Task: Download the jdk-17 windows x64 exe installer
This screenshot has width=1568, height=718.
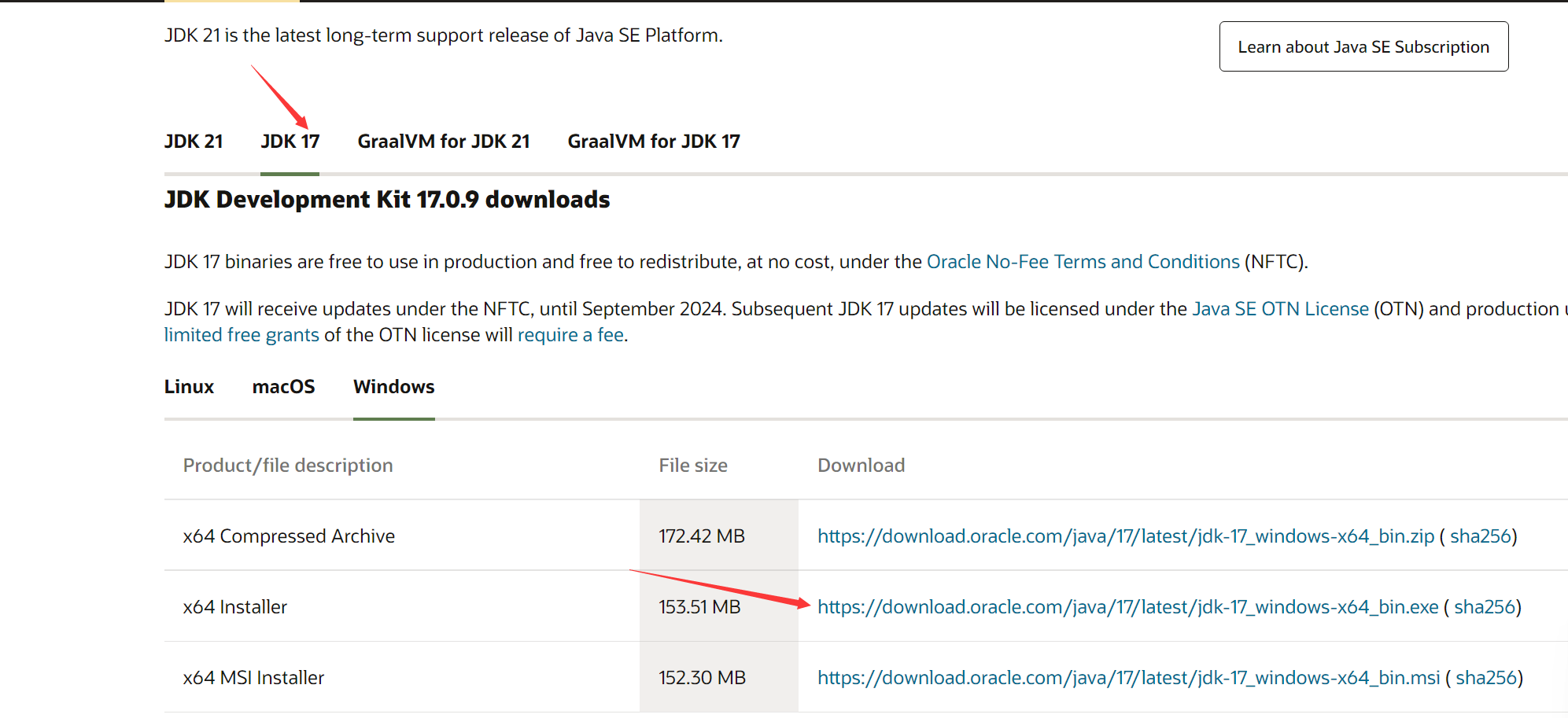Action: pyautogui.click(x=1128, y=607)
